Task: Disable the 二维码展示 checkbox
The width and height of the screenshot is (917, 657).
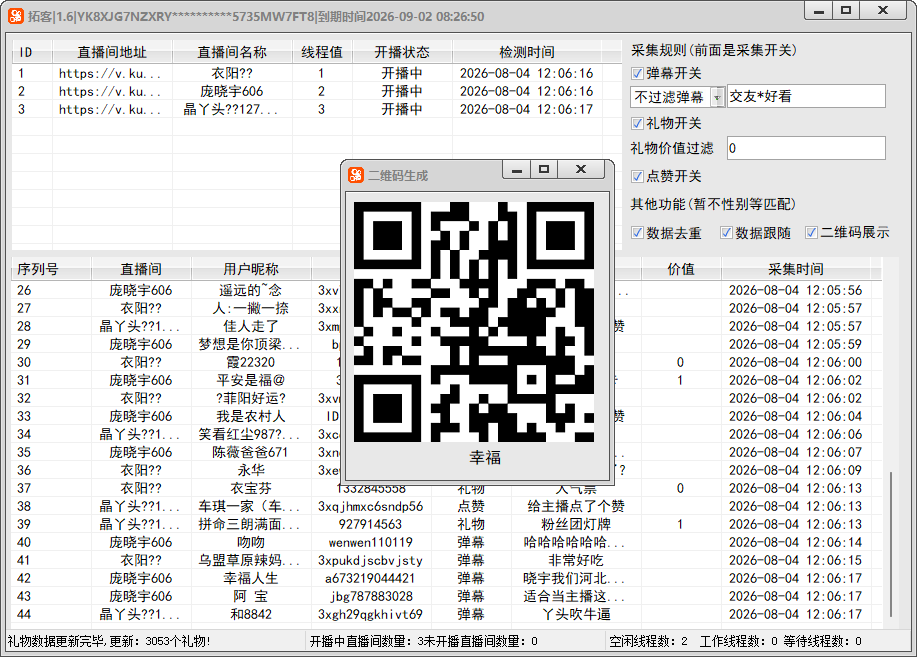Action: [x=811, y=233]
